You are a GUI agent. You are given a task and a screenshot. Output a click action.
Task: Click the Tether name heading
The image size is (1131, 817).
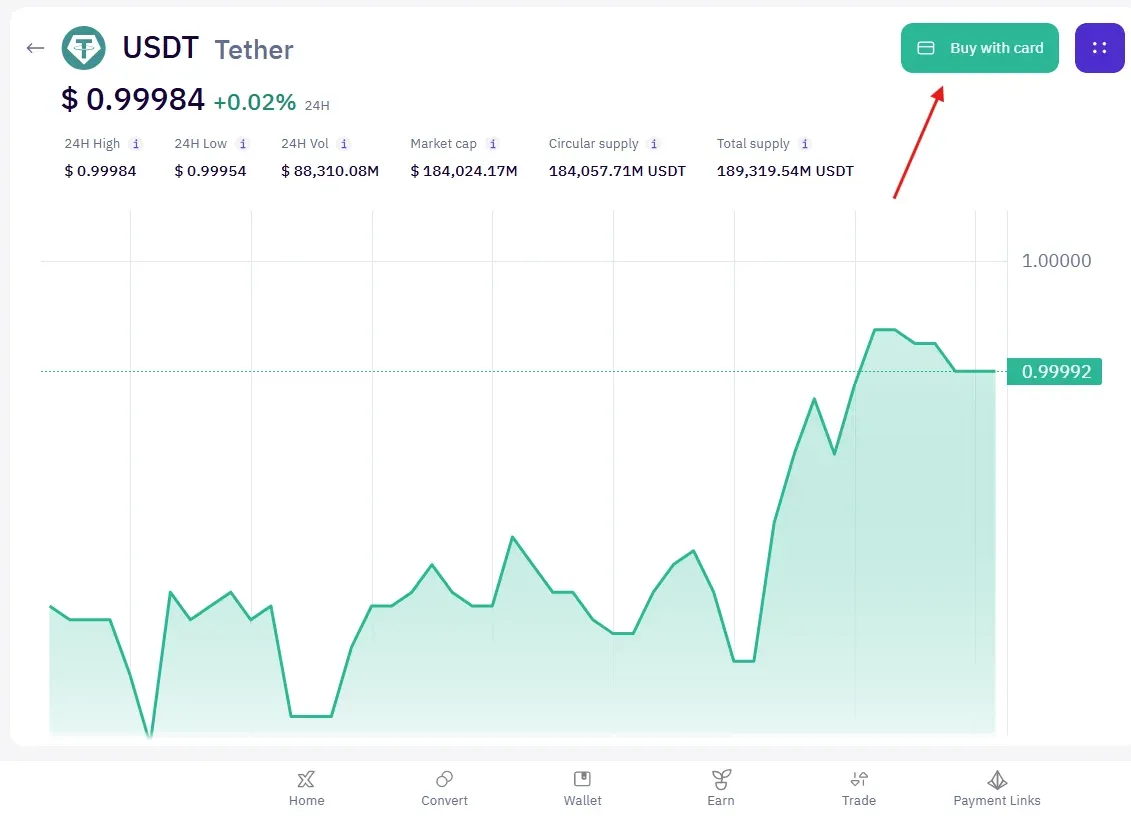click(254, 50)
